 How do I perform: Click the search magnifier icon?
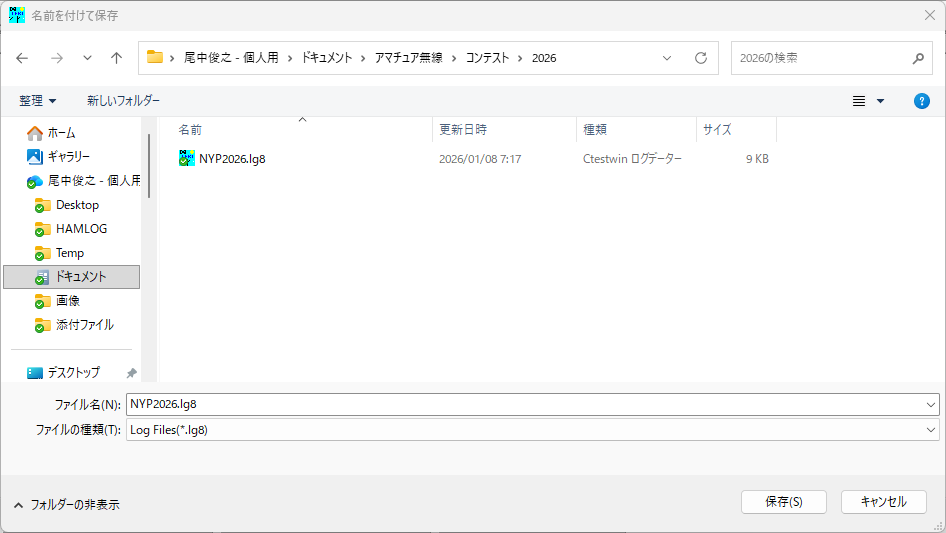point(918,58)
